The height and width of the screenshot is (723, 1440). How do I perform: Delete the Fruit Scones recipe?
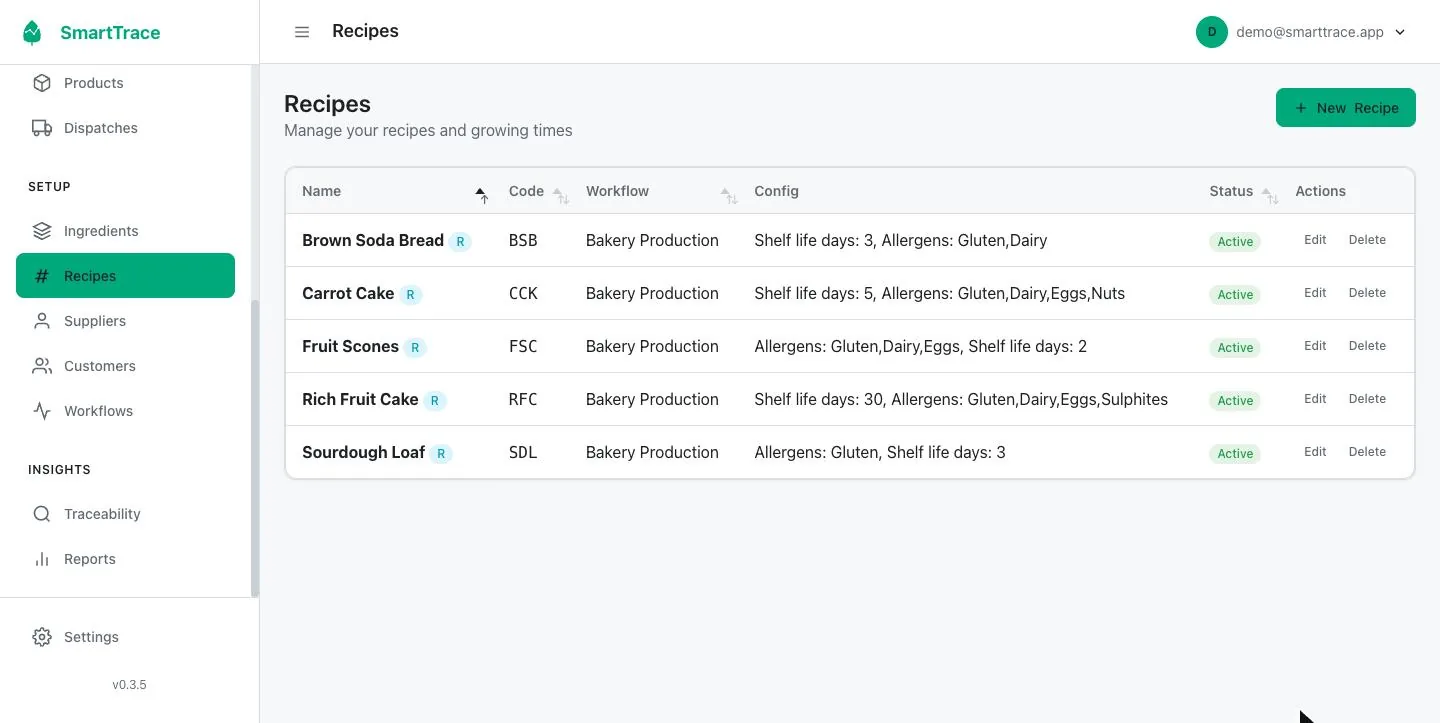[1367, 346]
